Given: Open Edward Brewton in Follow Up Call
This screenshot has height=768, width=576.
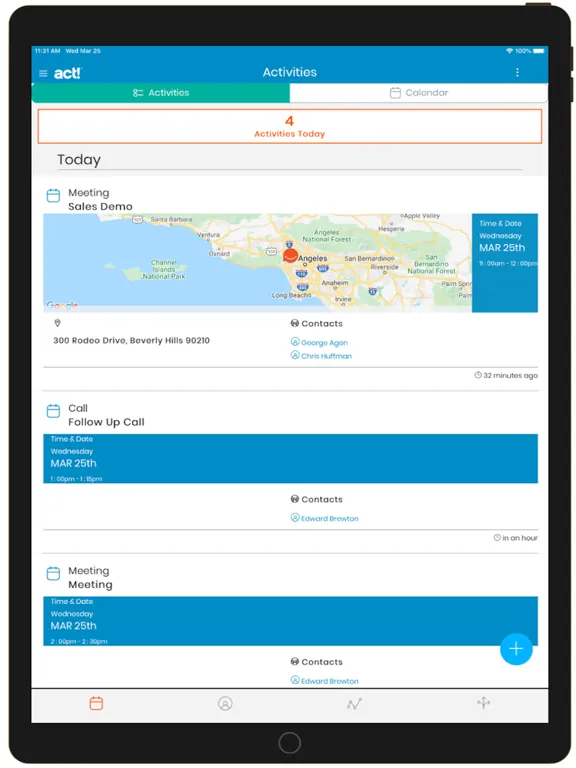Looking at the screenshot, I should (x=325, y=518).
